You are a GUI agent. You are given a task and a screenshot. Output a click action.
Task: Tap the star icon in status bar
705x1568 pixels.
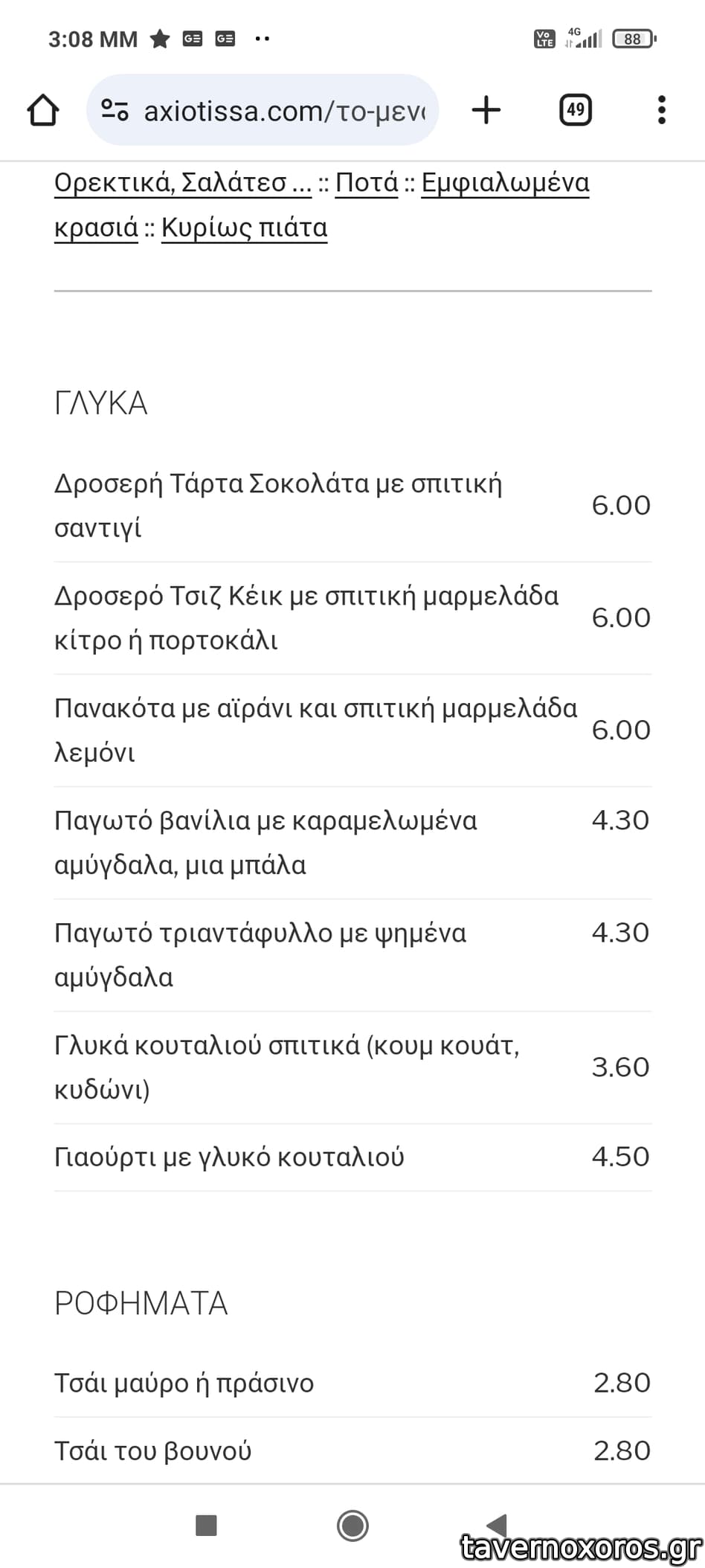pyautogui.click(x=160, y=39)
